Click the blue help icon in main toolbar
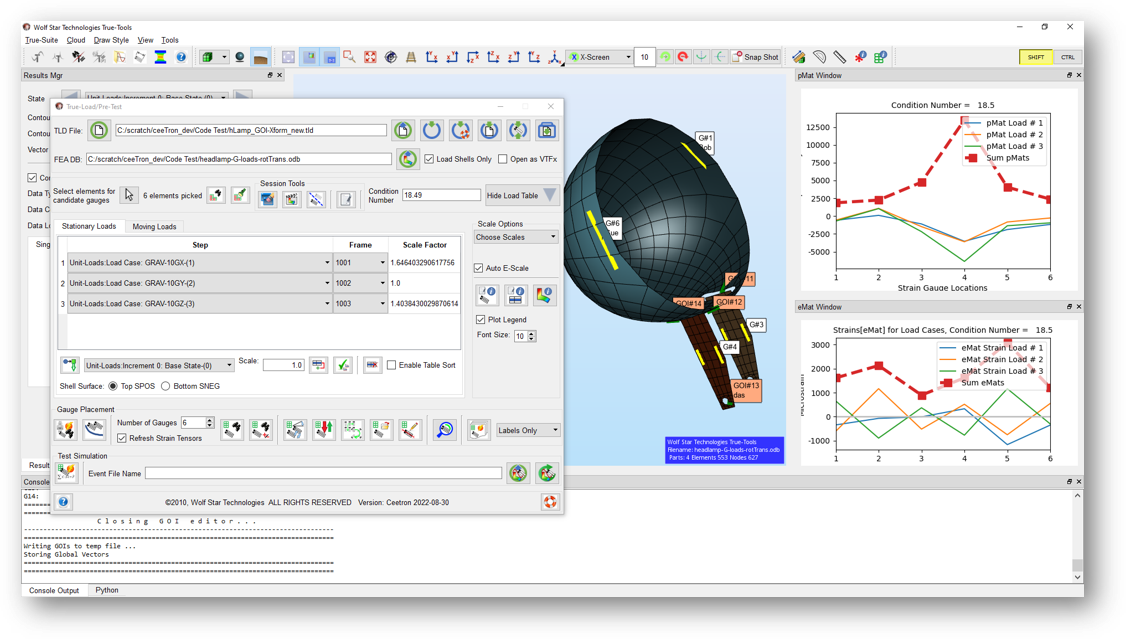This screenshot has width=1126, height=639. click(181, 57)
